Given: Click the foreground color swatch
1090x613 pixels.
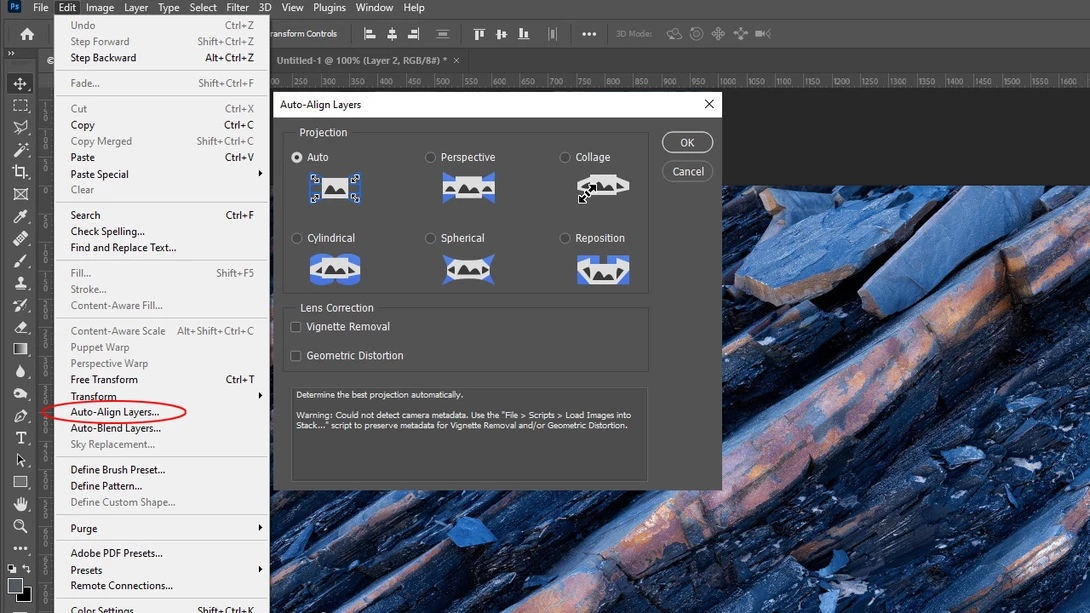Looking at the screenshot, I should click(15, 586).
